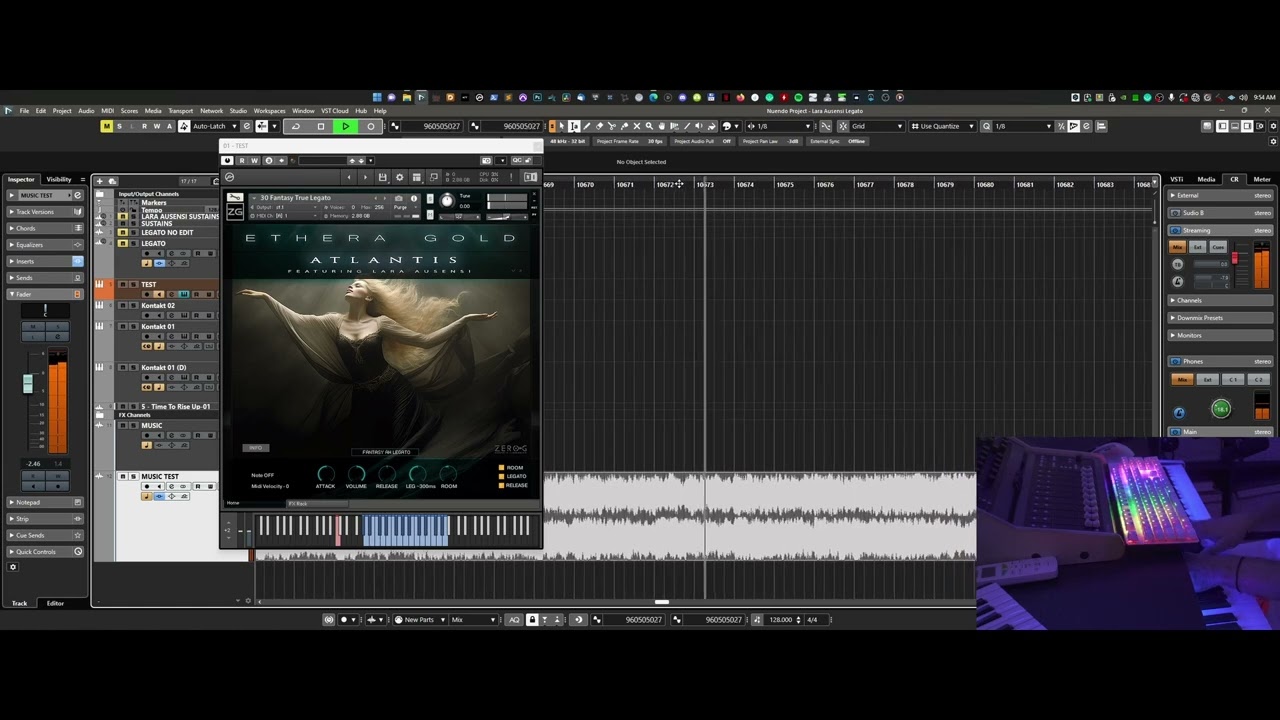Click the transport Record button
The width and height of the screenshot is (1280, 720).
(370, 126)
